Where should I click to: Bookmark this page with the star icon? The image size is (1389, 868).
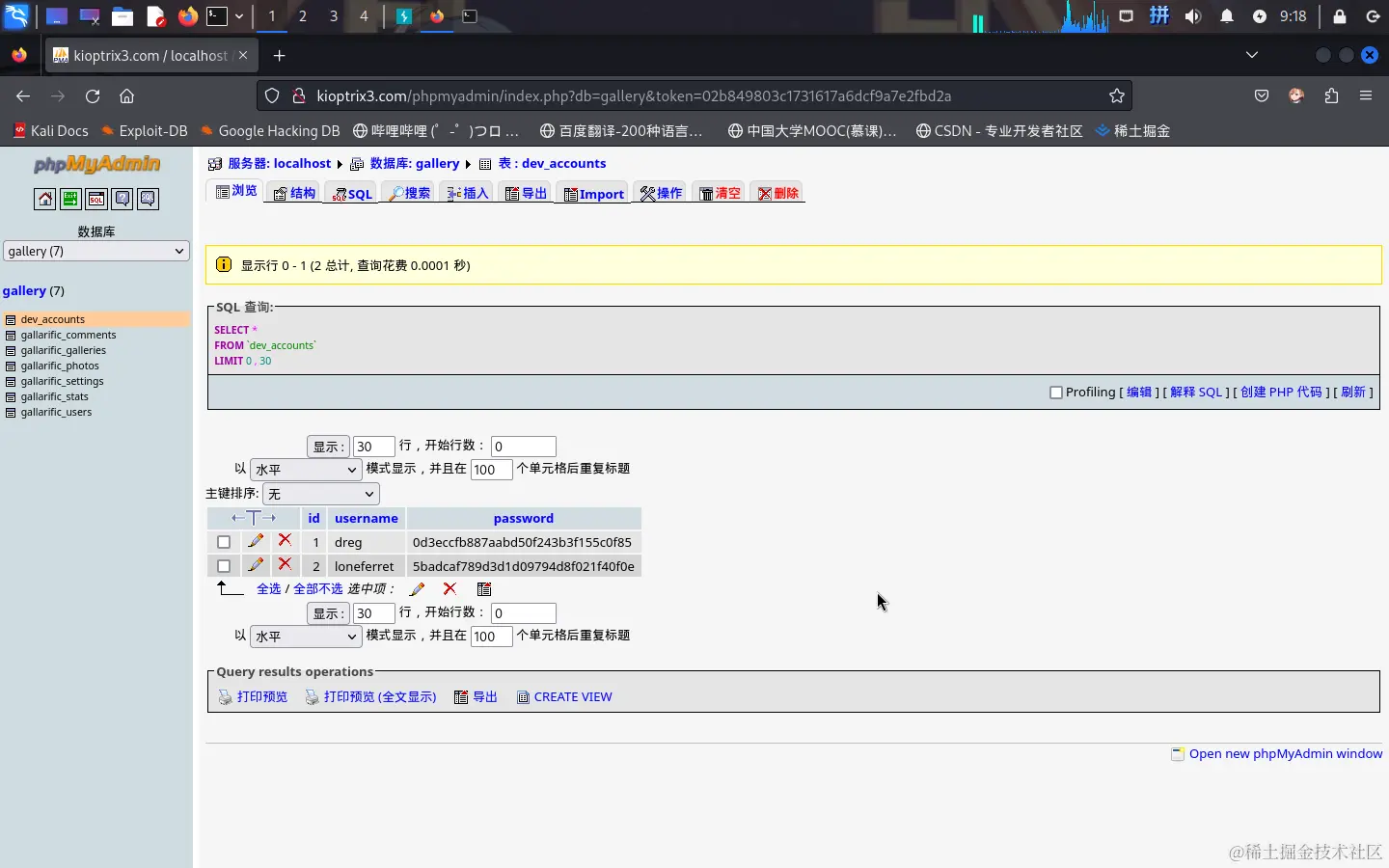[x=1117, y=95]
